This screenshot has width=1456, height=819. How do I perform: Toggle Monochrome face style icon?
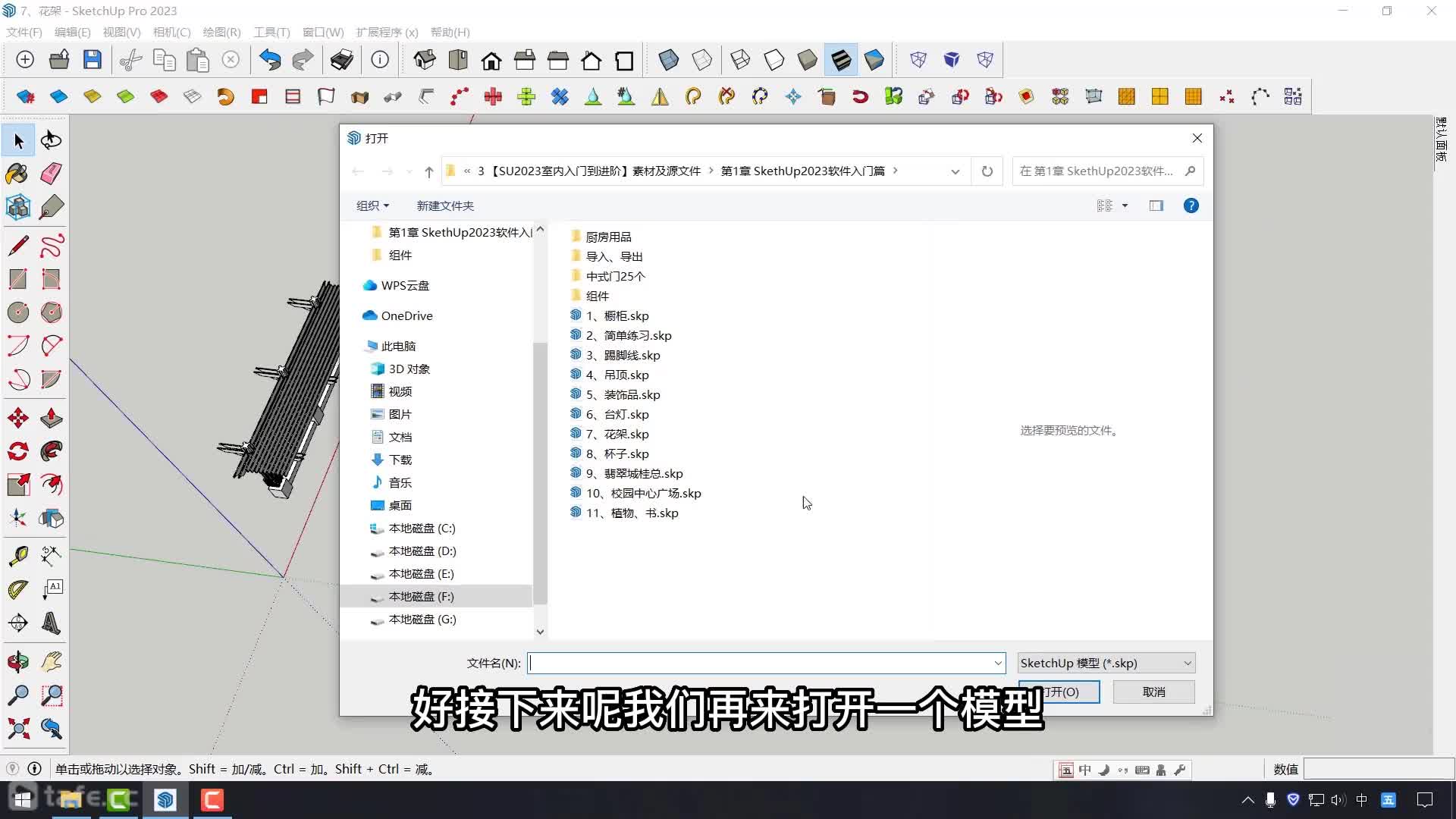point(874,60)
